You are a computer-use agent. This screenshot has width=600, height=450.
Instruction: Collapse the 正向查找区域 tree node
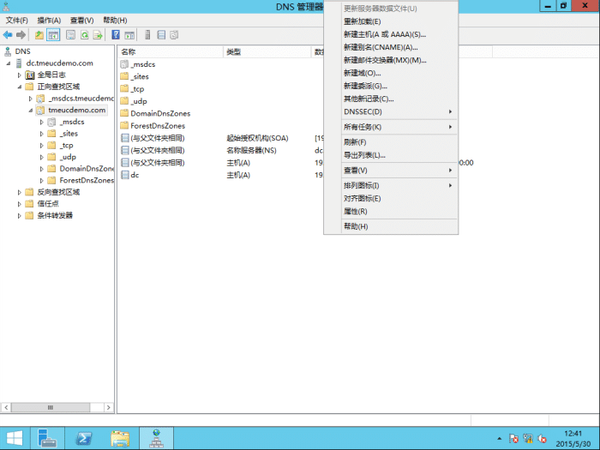point(19,87)
